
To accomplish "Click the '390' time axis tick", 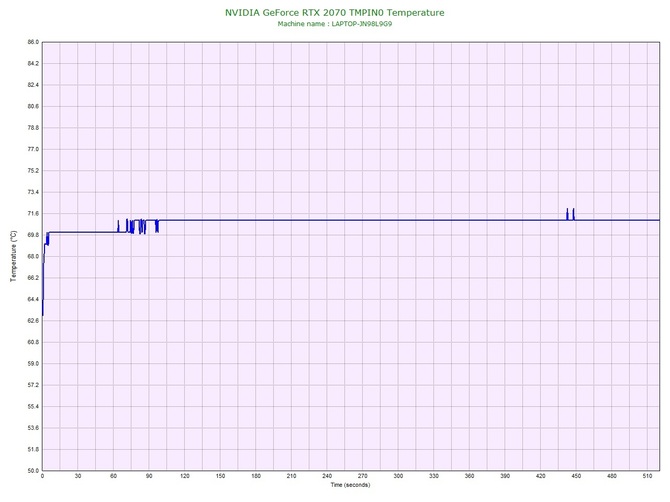I will pos(505,476).
